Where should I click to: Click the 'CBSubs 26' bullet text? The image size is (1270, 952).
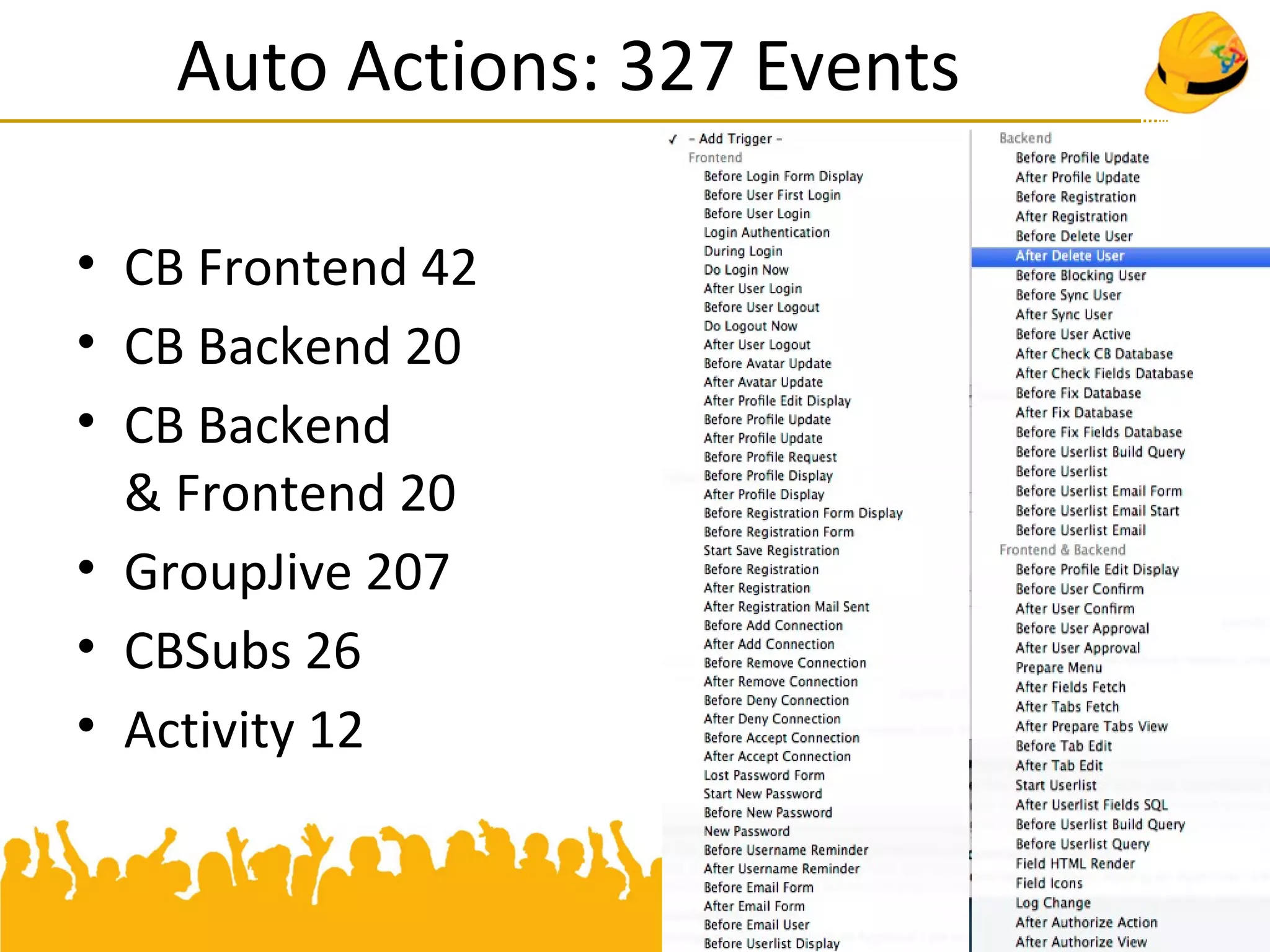[242, 651]
